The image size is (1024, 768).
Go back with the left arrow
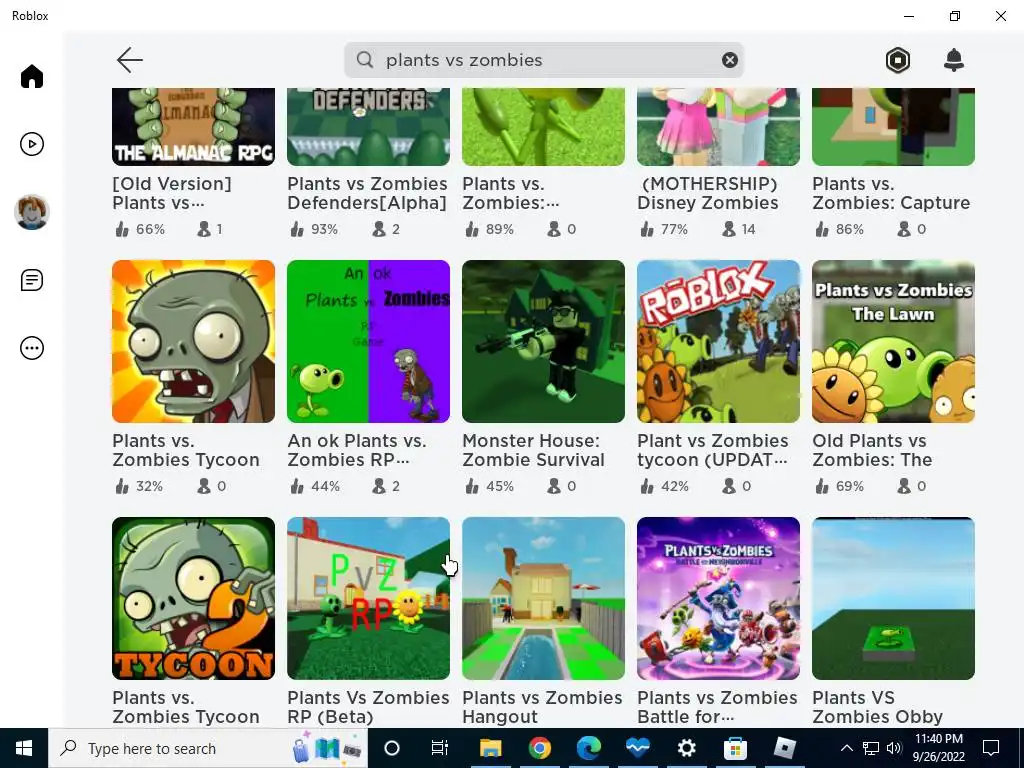129,60
